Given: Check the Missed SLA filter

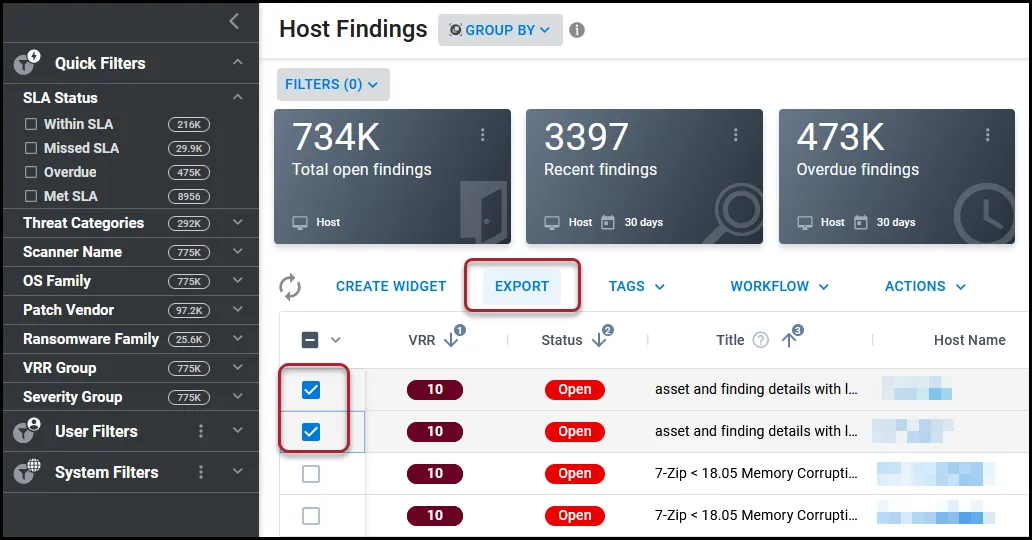Looking at the screenshot, I should point(30,148).
